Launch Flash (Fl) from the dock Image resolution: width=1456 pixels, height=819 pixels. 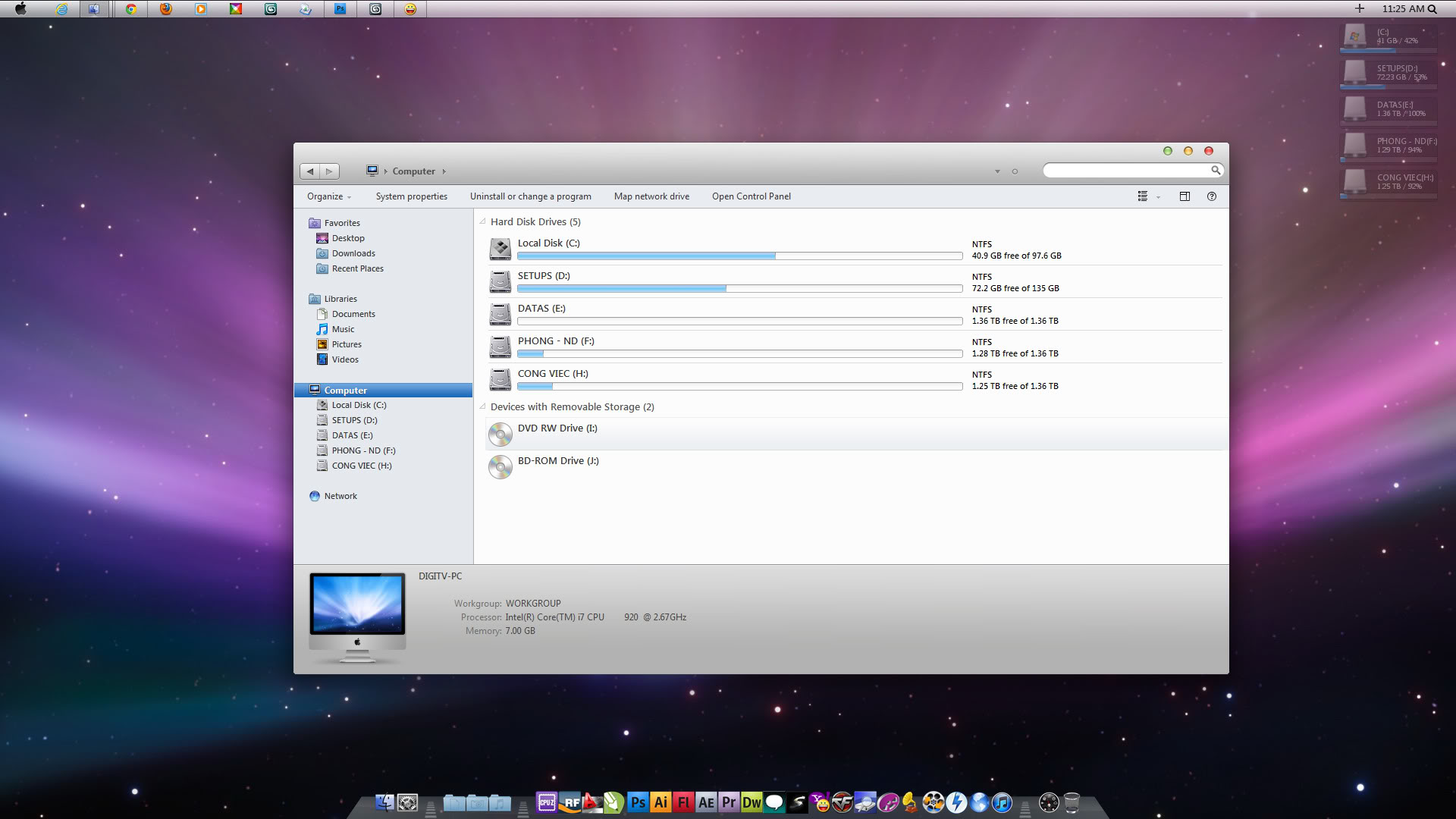(x=683, y=802)
